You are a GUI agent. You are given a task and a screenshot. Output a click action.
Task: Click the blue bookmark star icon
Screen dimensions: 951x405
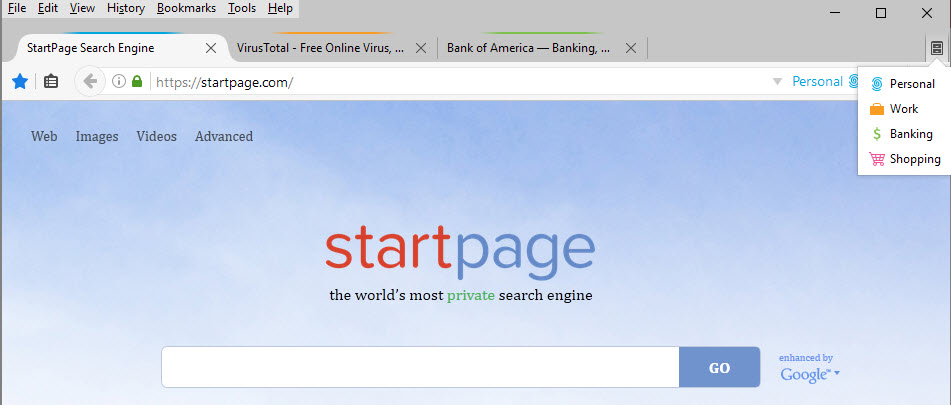point(20,81)
